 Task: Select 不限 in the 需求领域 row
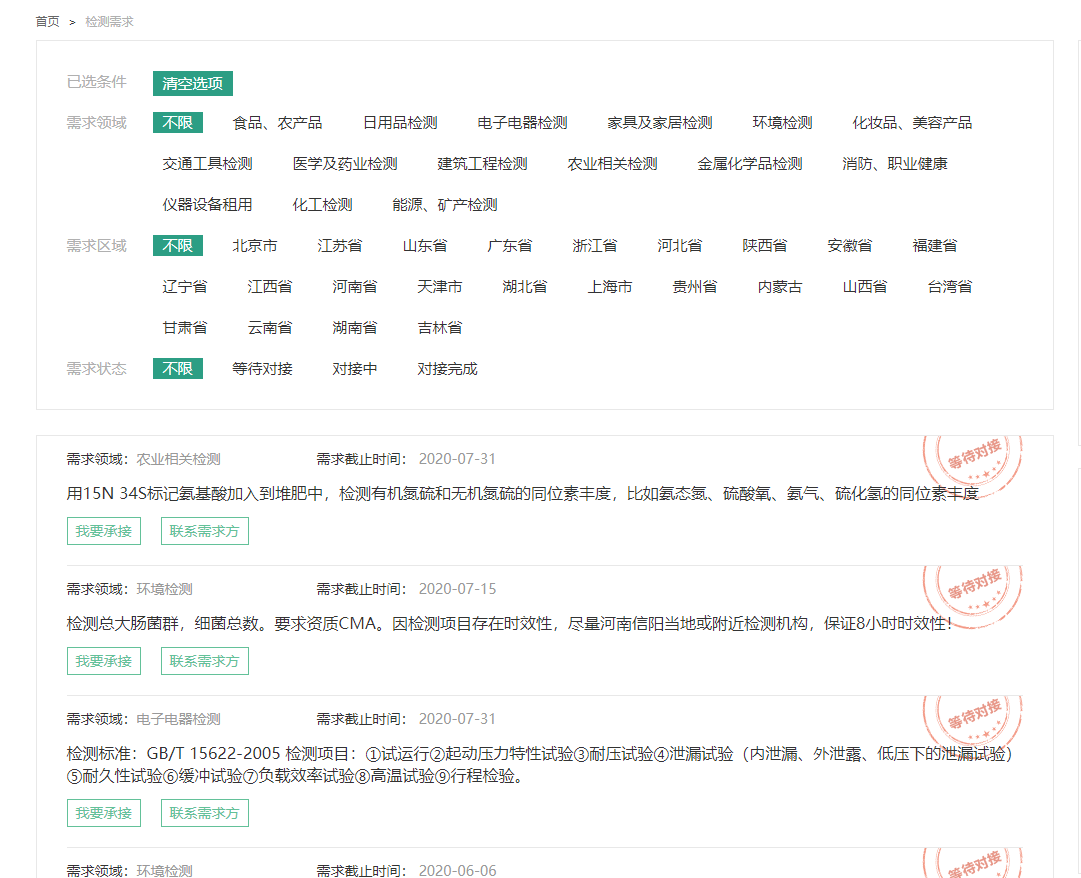tap(178, 123)
